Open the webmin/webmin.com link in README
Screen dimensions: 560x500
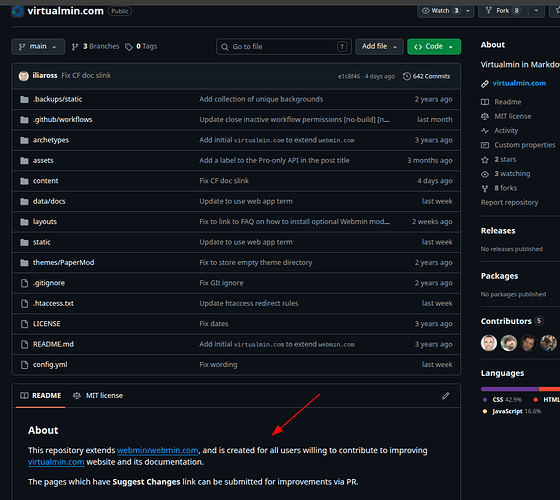(158, 450)
